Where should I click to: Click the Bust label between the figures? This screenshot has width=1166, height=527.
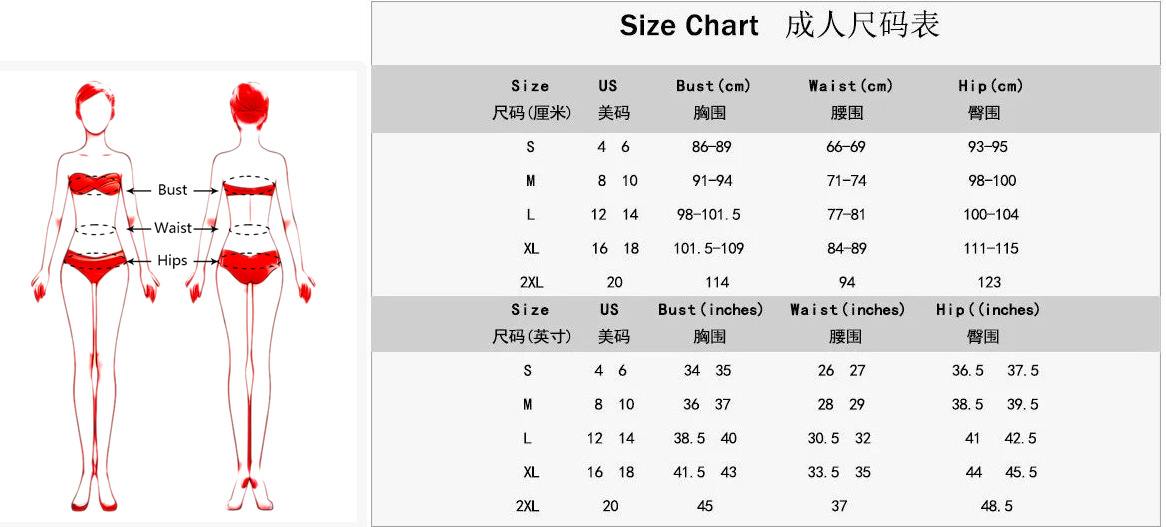pos(172,190)
